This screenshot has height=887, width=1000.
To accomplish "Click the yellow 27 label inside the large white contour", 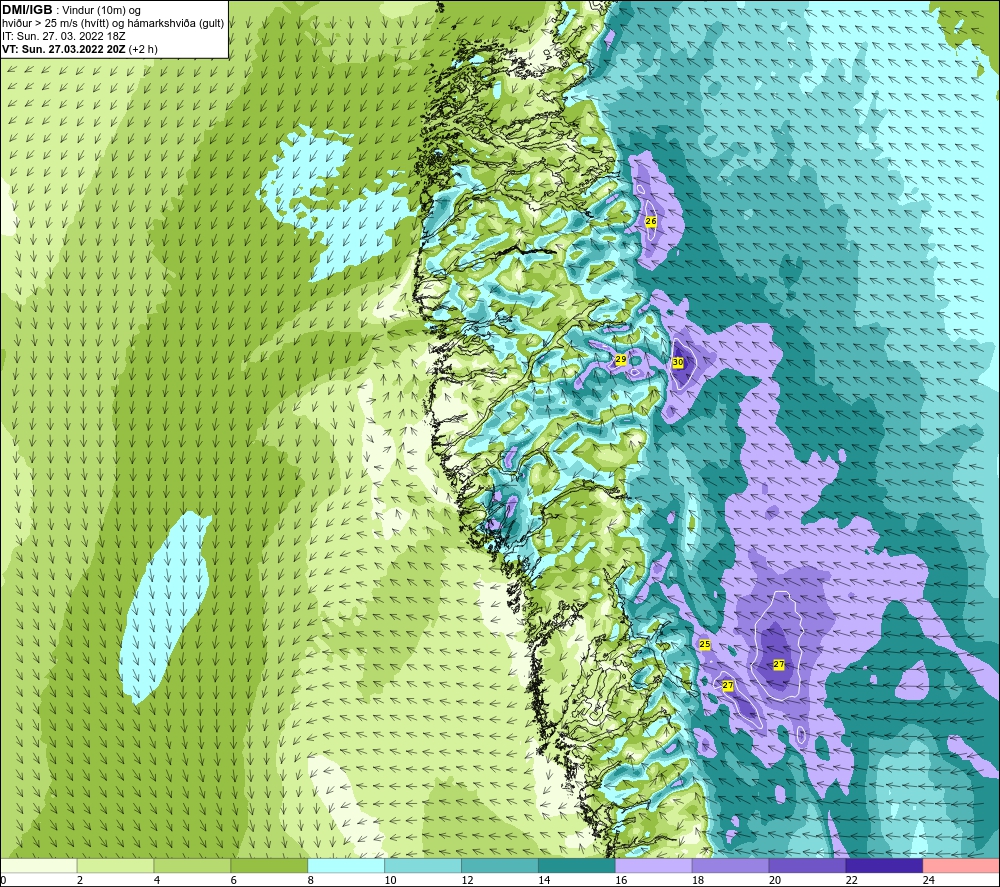I will (779, 664).
